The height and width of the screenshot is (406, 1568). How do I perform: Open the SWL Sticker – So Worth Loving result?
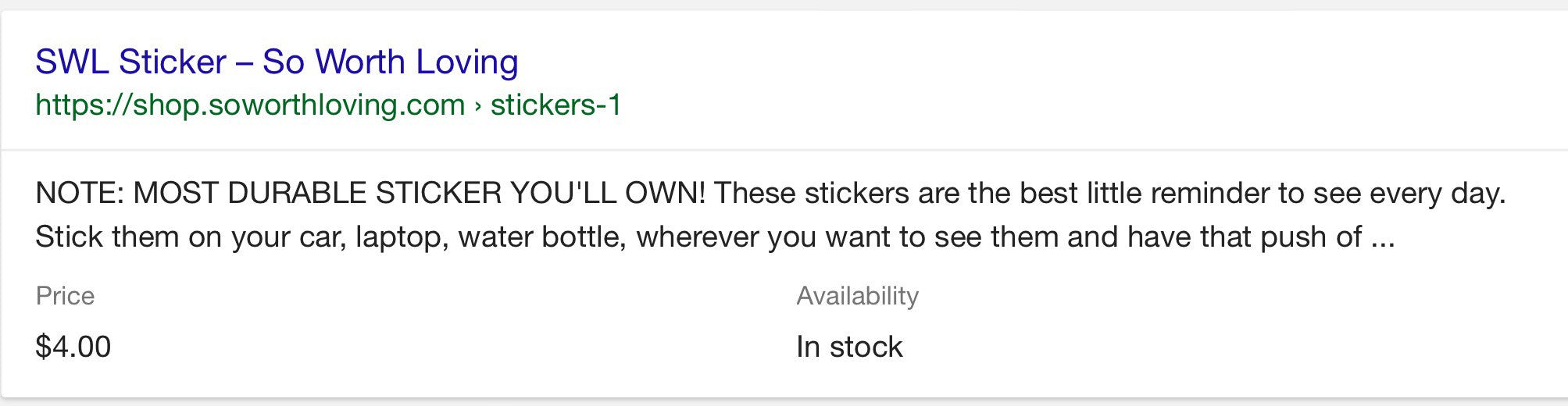277,62
